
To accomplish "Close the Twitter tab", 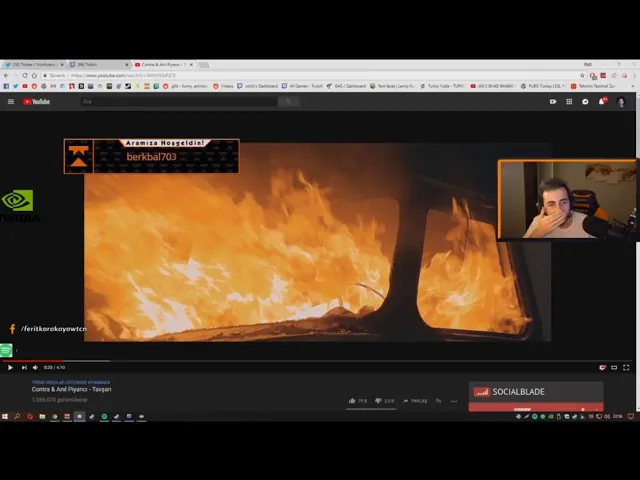I will pos(62,64).
